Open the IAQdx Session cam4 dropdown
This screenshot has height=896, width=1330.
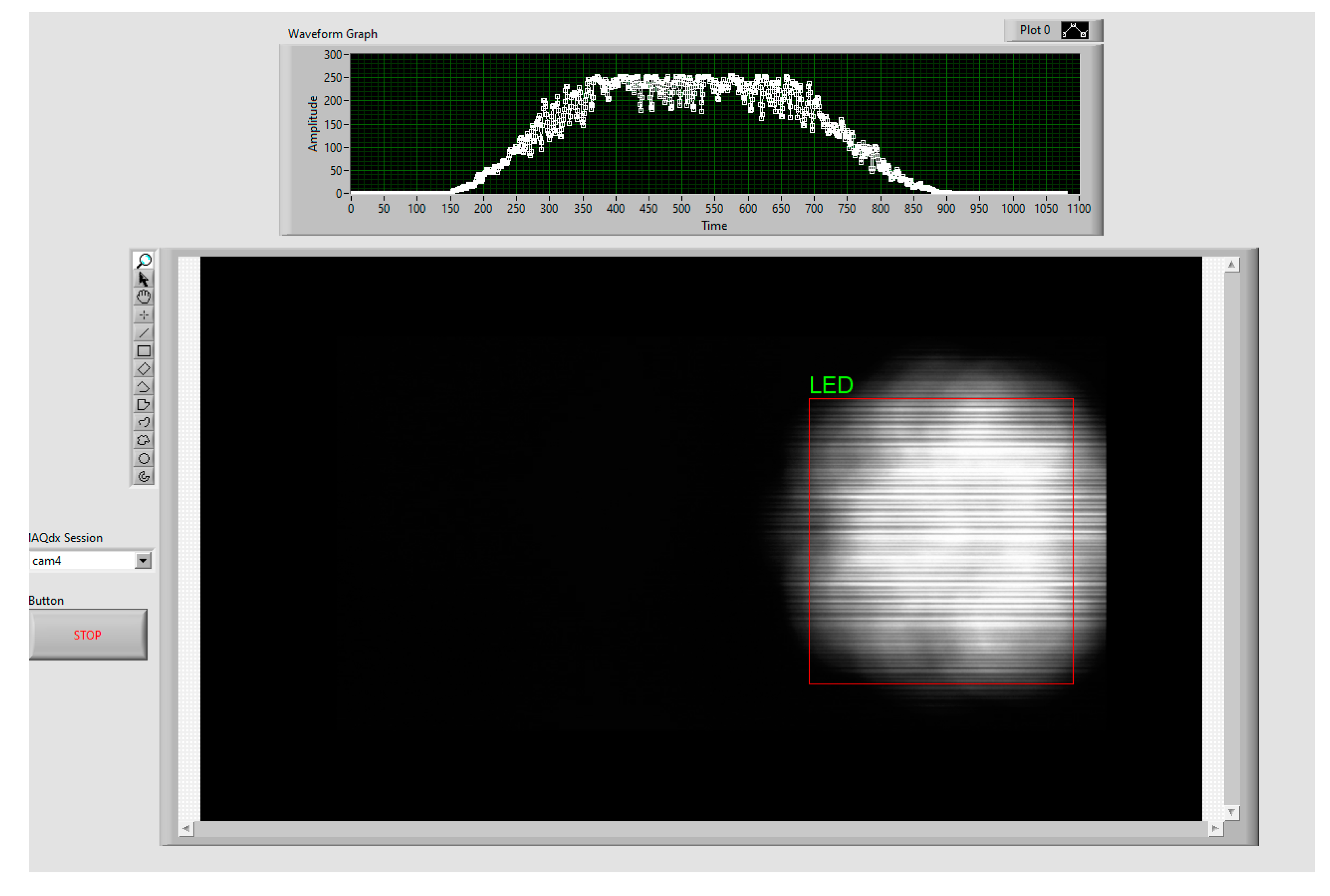[143, 560]
